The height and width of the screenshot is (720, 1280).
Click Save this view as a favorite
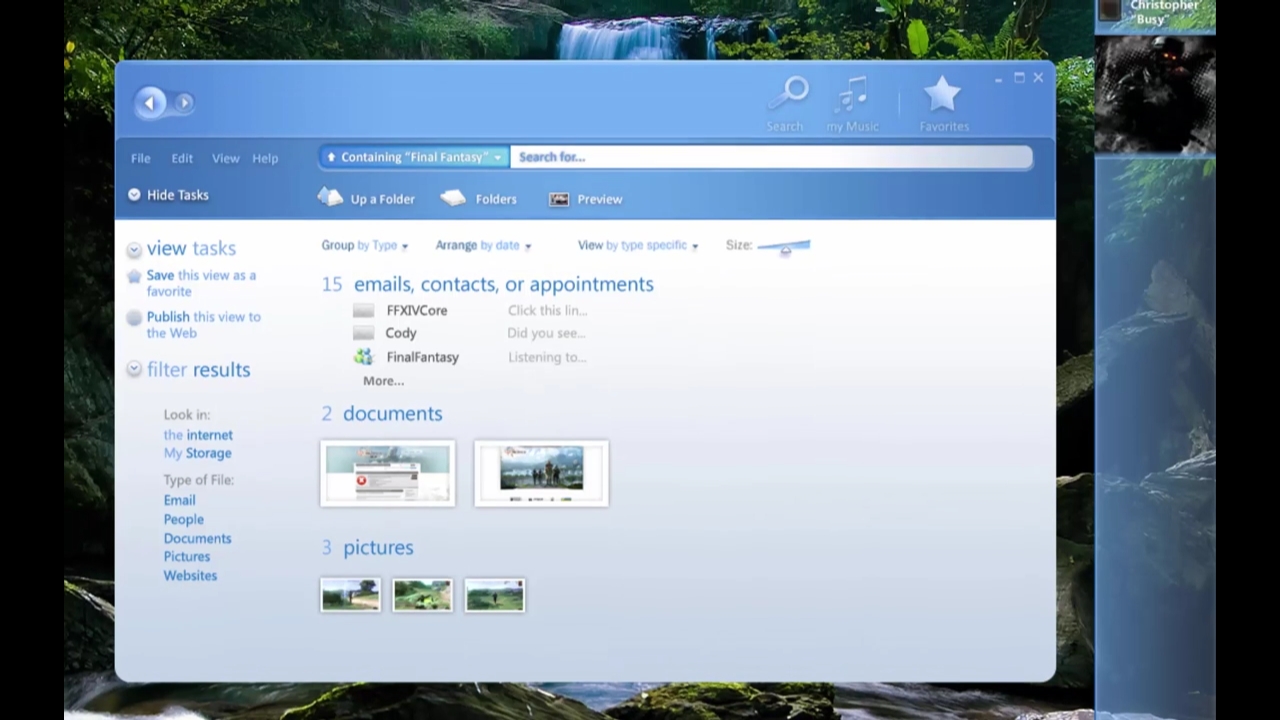point(201,283)
